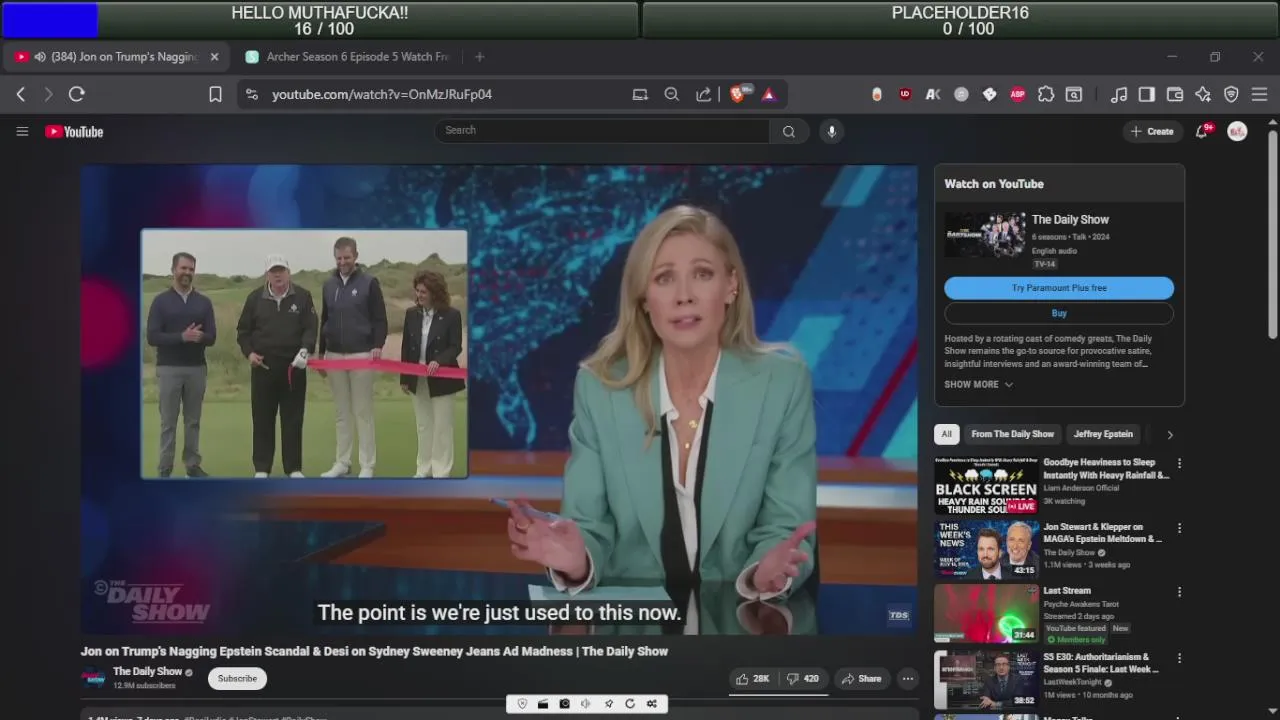Click the clapperboard record icon in floating toolbar

pos(543,704)
